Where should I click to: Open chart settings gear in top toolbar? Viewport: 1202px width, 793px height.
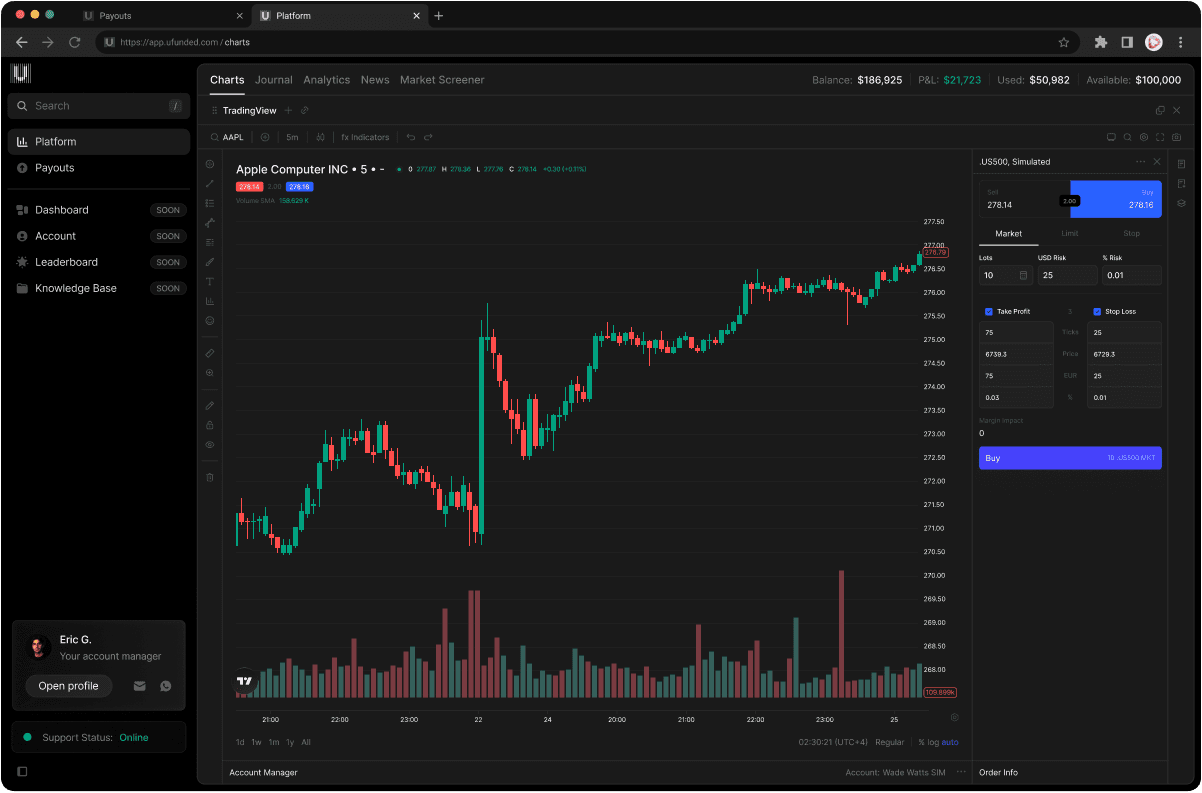click(x=1144, y=137)
